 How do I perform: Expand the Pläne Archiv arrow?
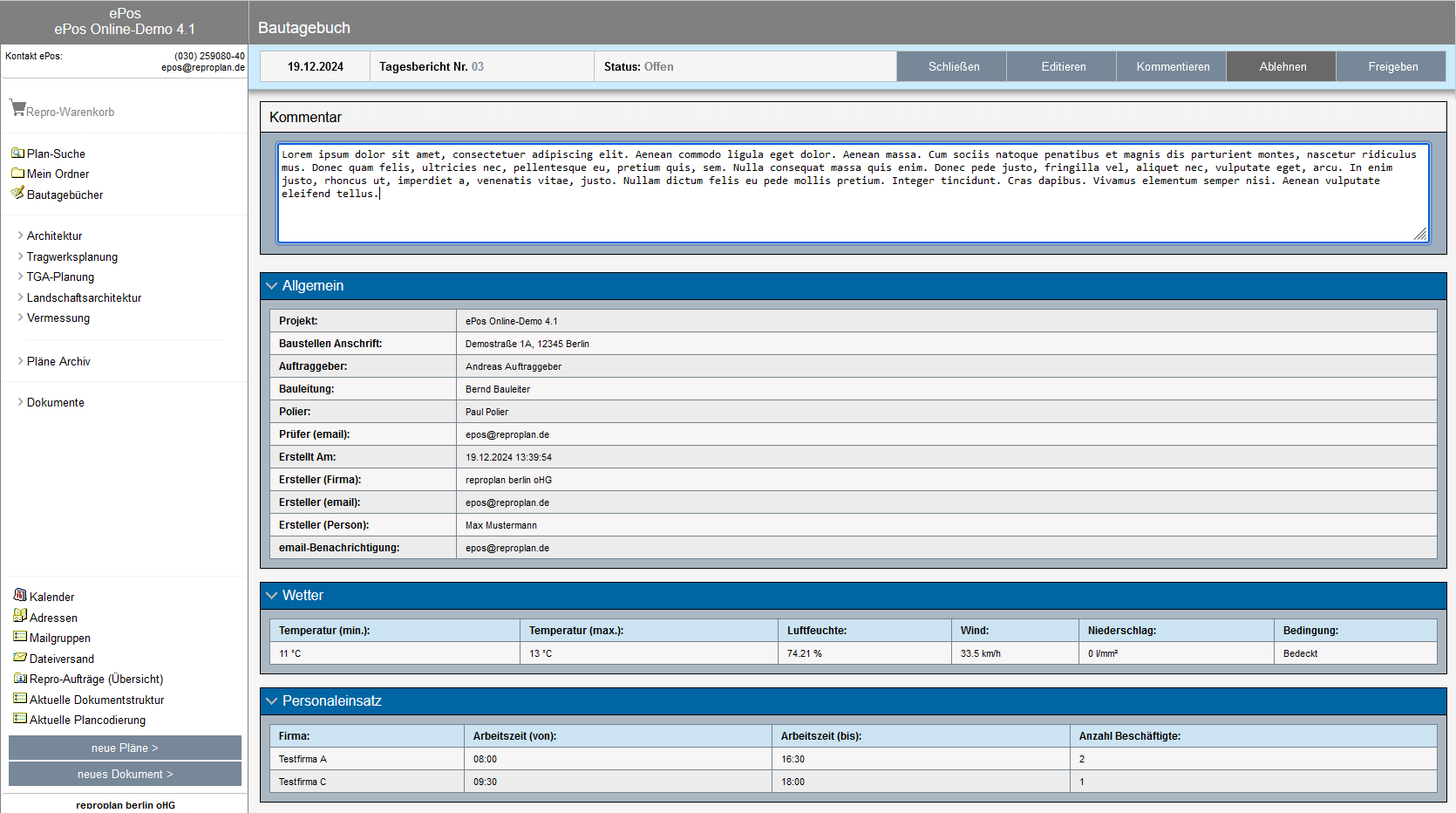click(x=20, y=361)
